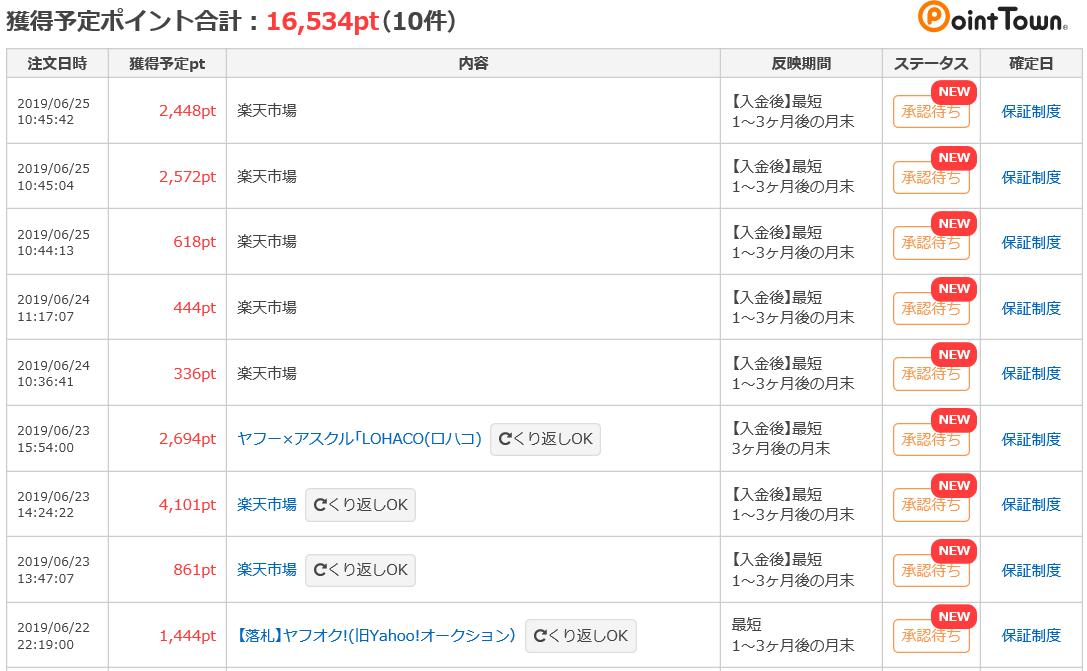
Task: Click 承認待ち status in the 1,444pt row
Action: pyautogui.click(x=931, y=636)
